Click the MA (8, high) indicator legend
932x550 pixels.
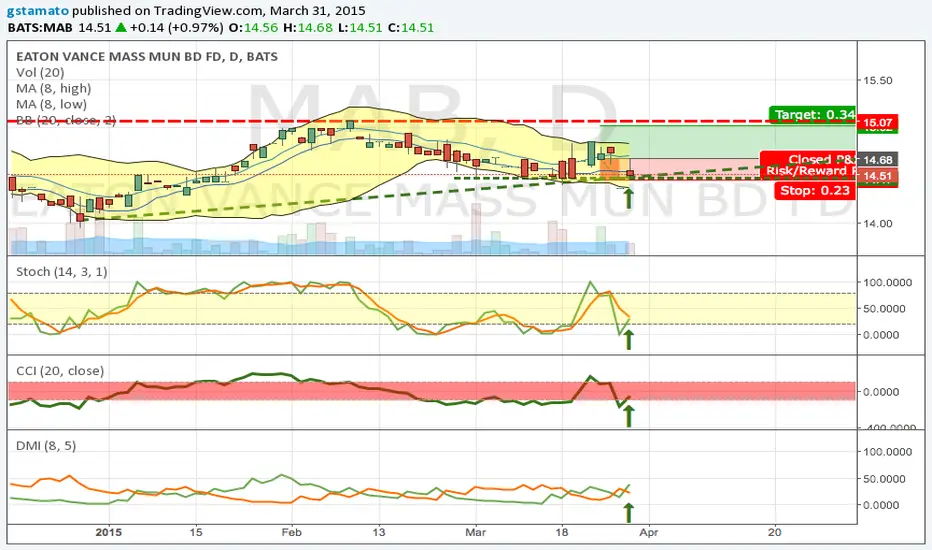pyautogui.click(x=53, y=89)
